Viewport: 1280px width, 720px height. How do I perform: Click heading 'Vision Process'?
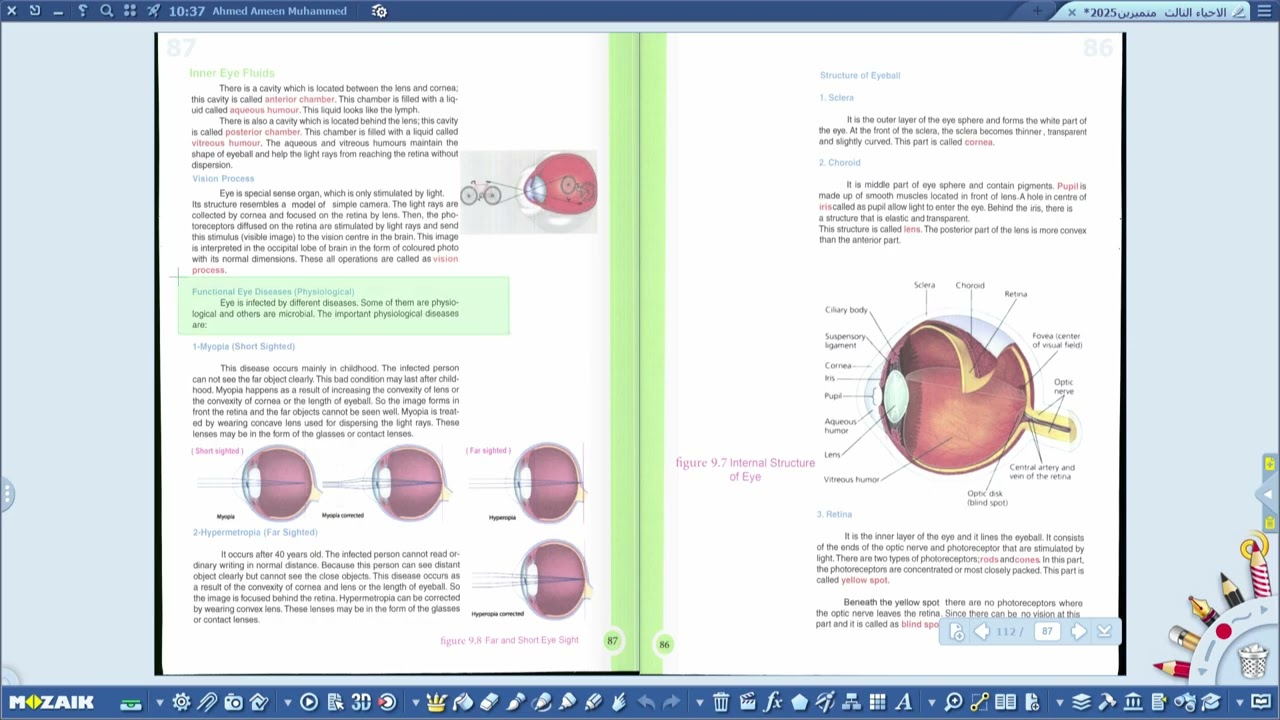223,178
